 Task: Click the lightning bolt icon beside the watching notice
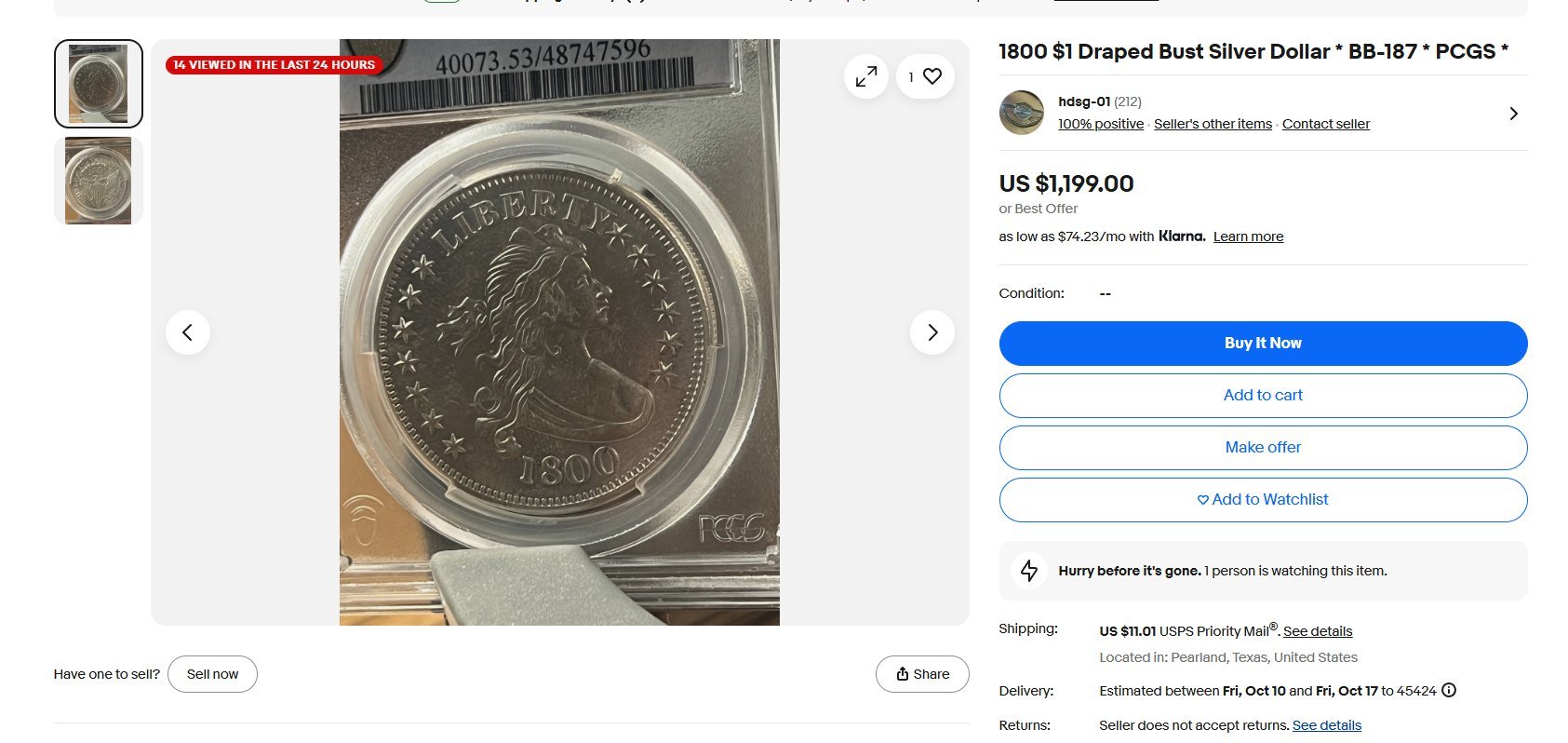point(1029,571)
